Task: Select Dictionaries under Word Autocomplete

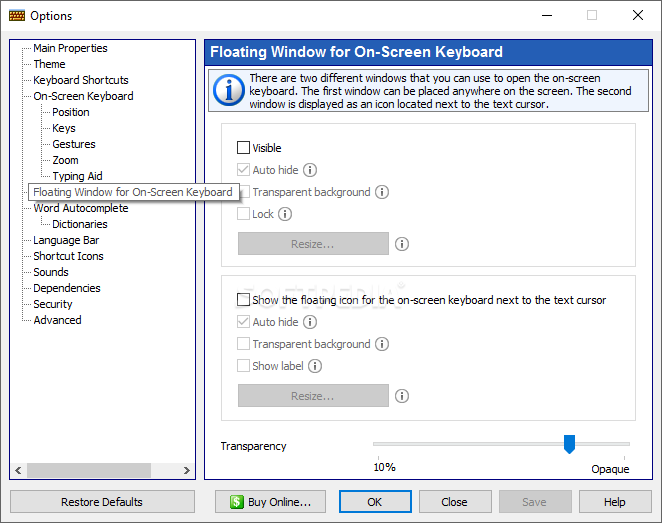Action: point(80,224)
